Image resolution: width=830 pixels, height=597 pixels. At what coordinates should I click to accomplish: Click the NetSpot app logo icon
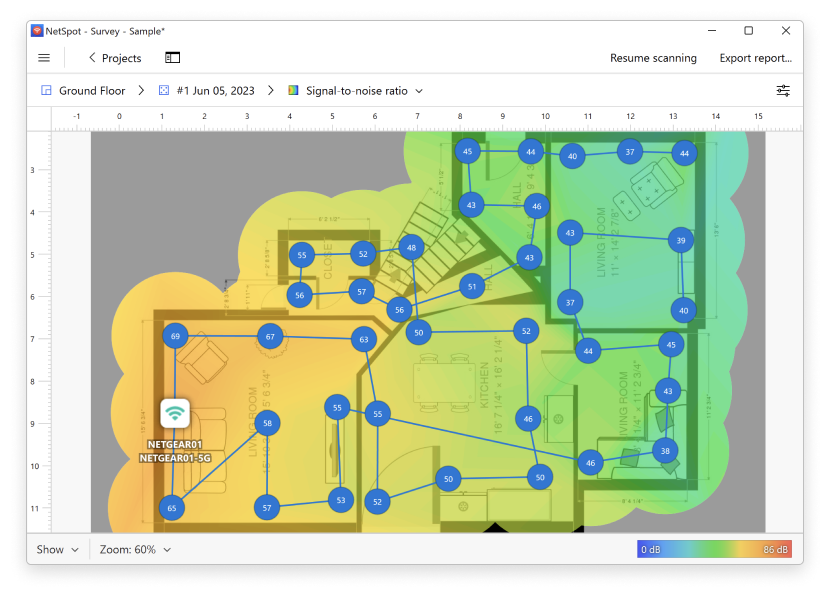coord(38,31)
